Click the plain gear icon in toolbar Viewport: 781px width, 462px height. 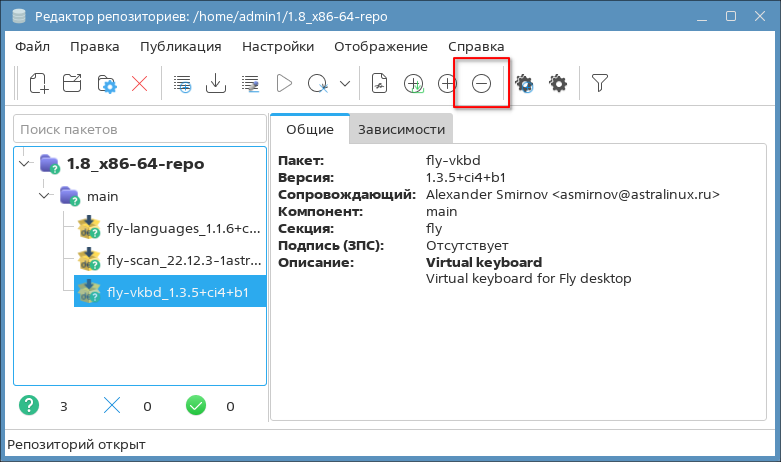click(x=558, y=84)
